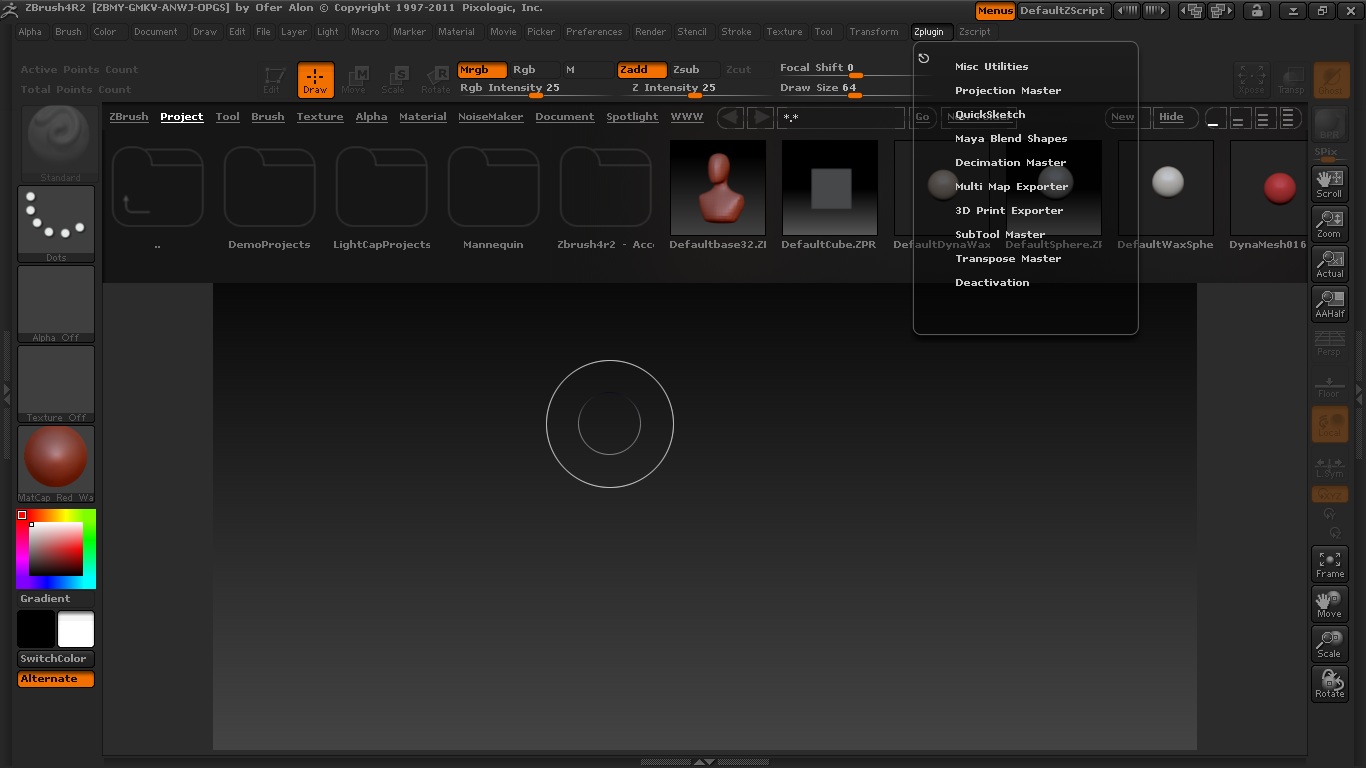The height and width of the screenshot is (768, 1366).
Task: Click the Menus button
Action: (x=995, y=11)
